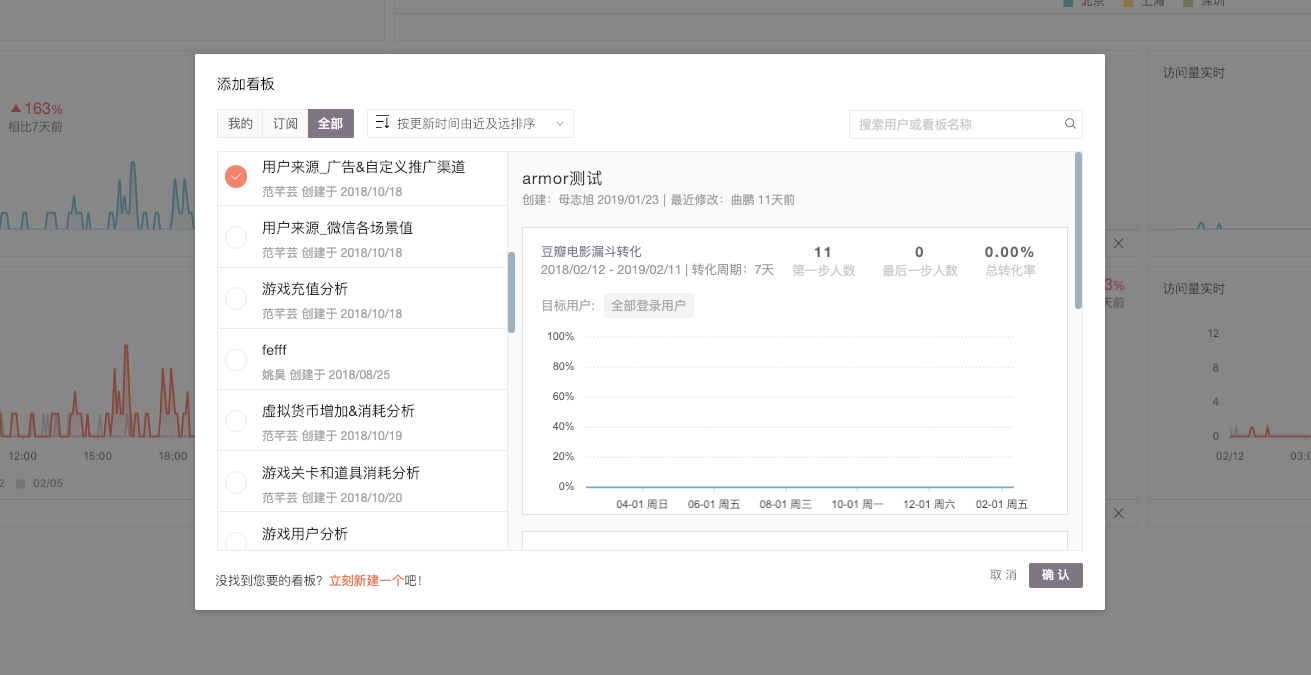Tick the circle beside 游戏充值分析
Screen dimensions: 1311x675
[x=236, y=299]
